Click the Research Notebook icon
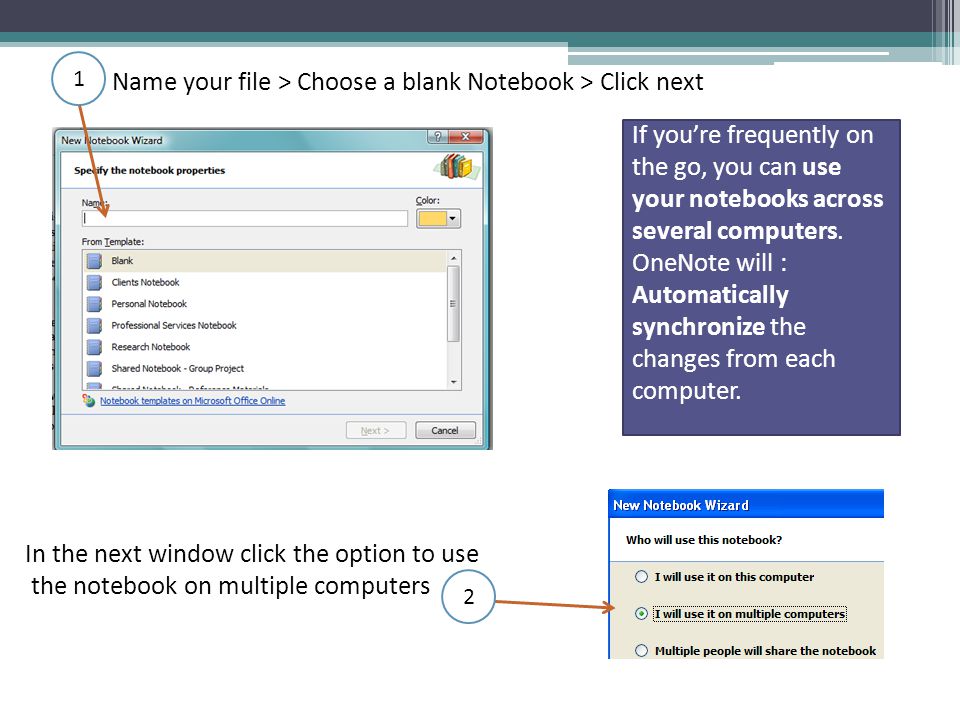The height and width of the screenshot is (720, 960). (x=94, y=347)
